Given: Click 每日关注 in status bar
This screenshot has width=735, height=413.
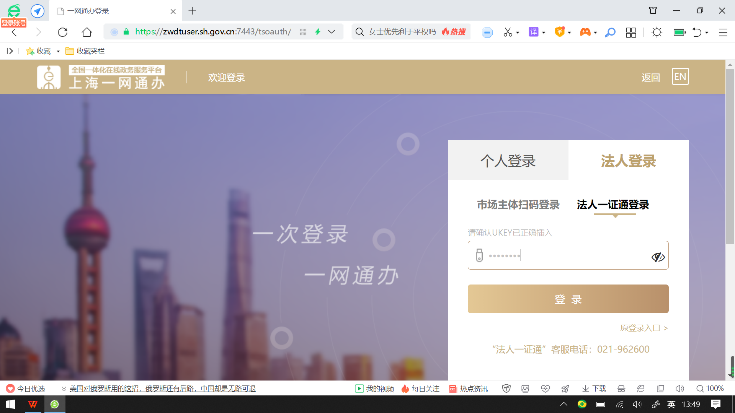Looking at the screenshot, I should click(x=420, y=389).
